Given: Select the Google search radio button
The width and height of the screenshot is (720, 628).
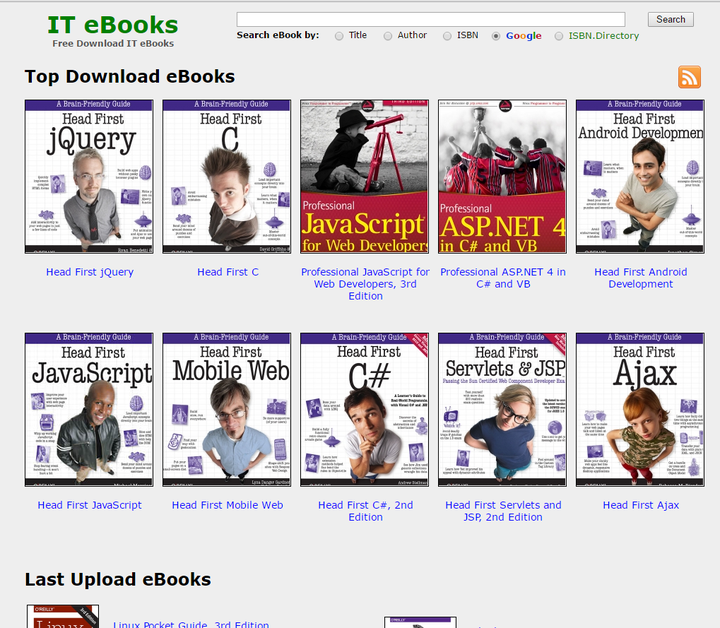Looking at the screenshot, I should tap(496, 36).
